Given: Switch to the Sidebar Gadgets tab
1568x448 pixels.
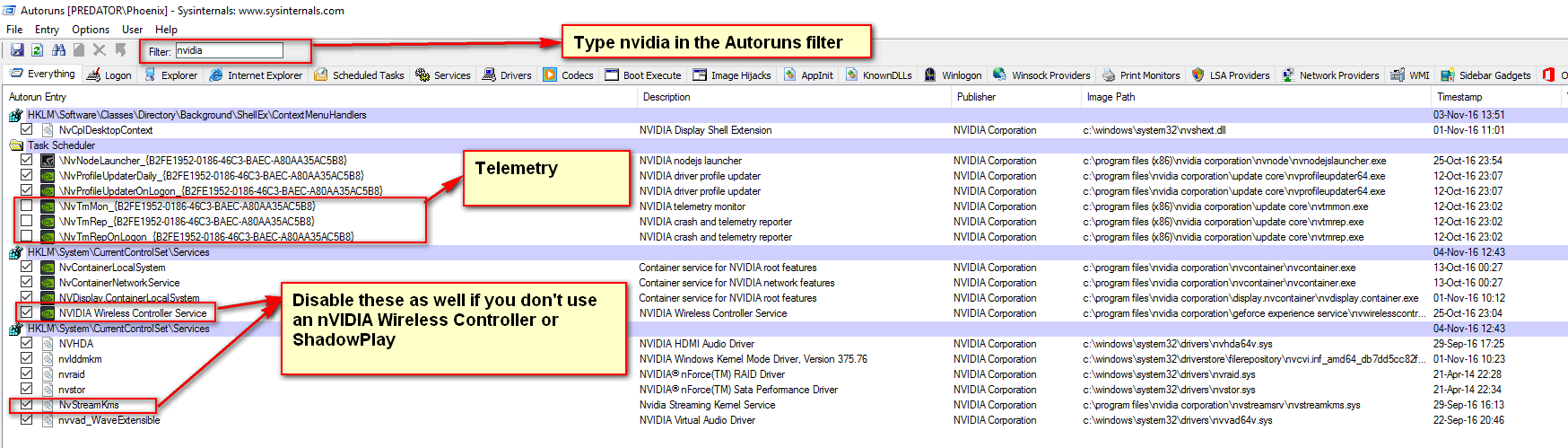Looking at the screenshot, I should 1485,75.
